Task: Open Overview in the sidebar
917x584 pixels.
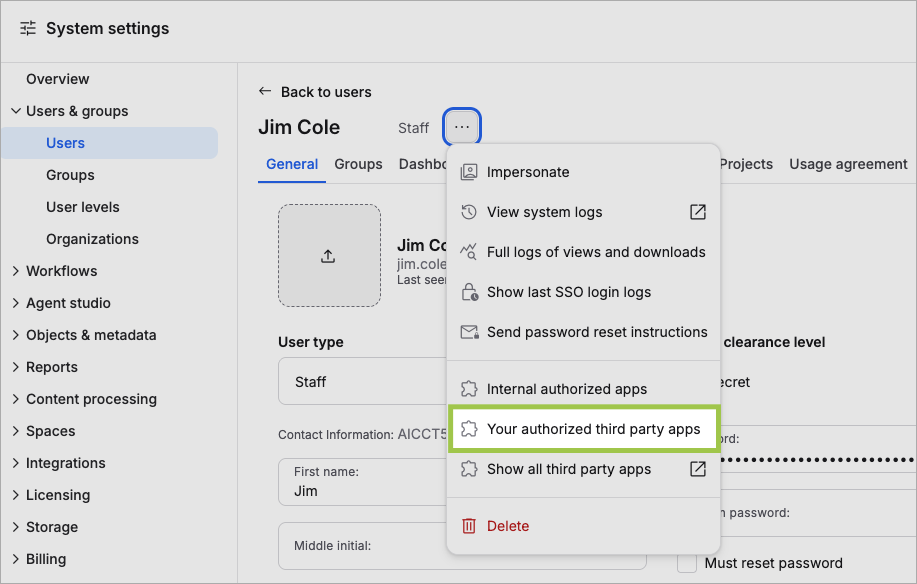Action: (57, 79)
